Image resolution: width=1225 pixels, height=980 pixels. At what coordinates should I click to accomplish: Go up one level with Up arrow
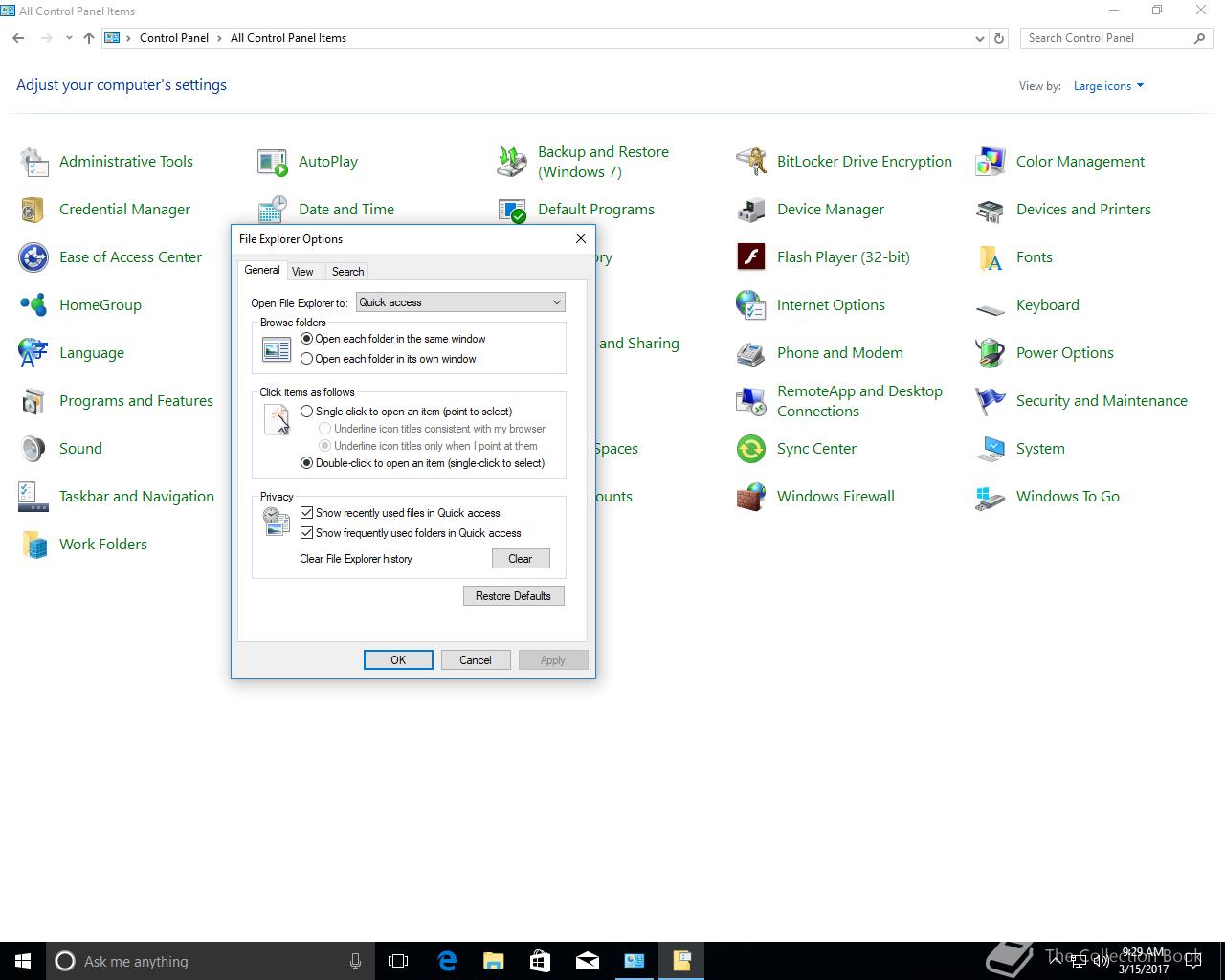point(89,38)
